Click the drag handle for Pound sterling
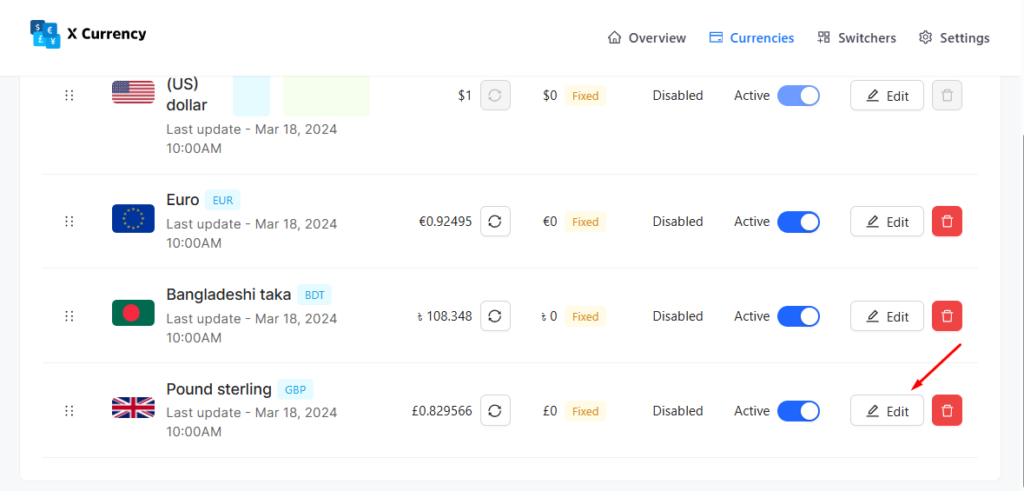This screenshot has height=491, width=1024. click(x=69, y=410)
